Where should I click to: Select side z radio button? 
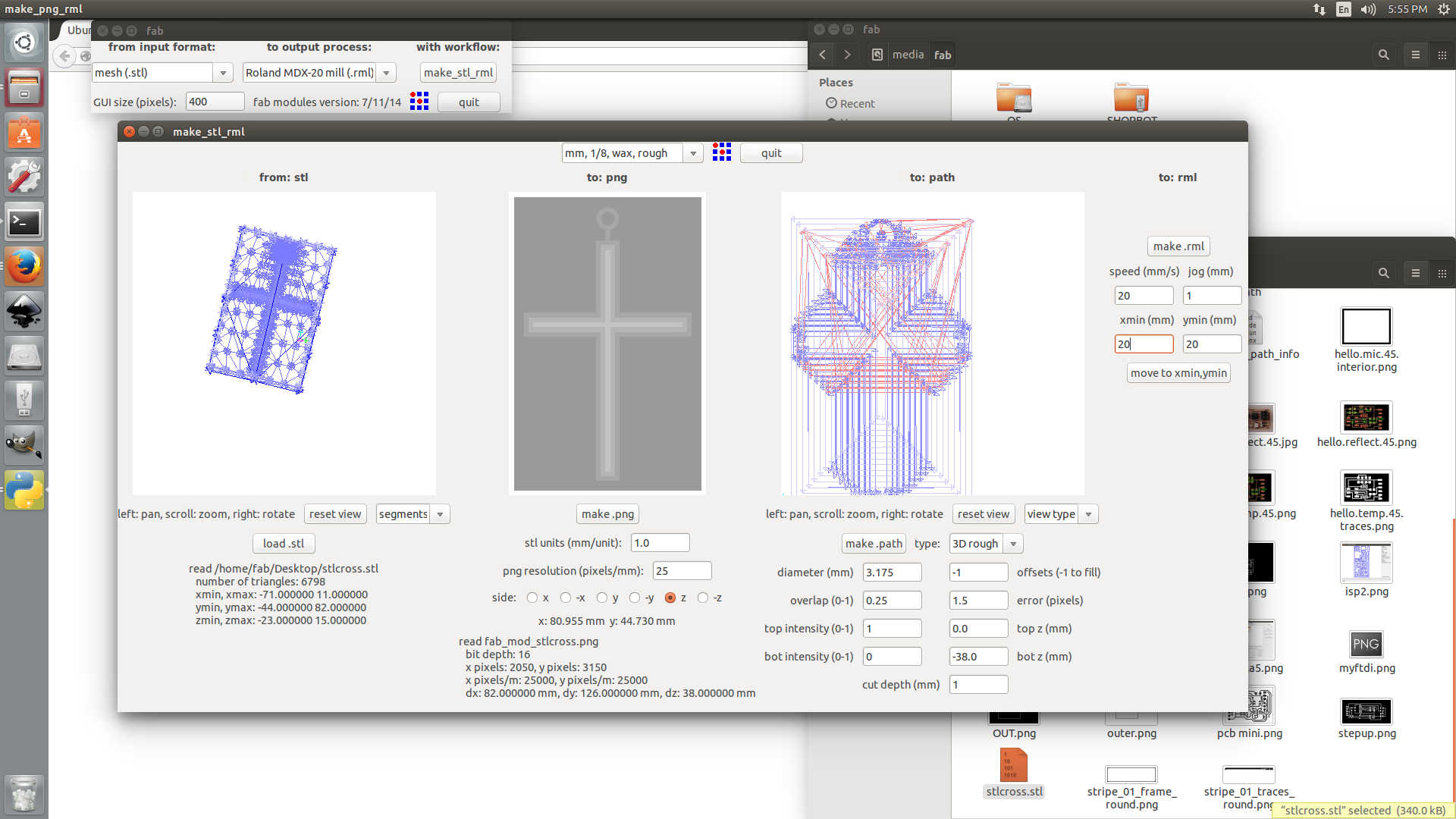point(670,598)
